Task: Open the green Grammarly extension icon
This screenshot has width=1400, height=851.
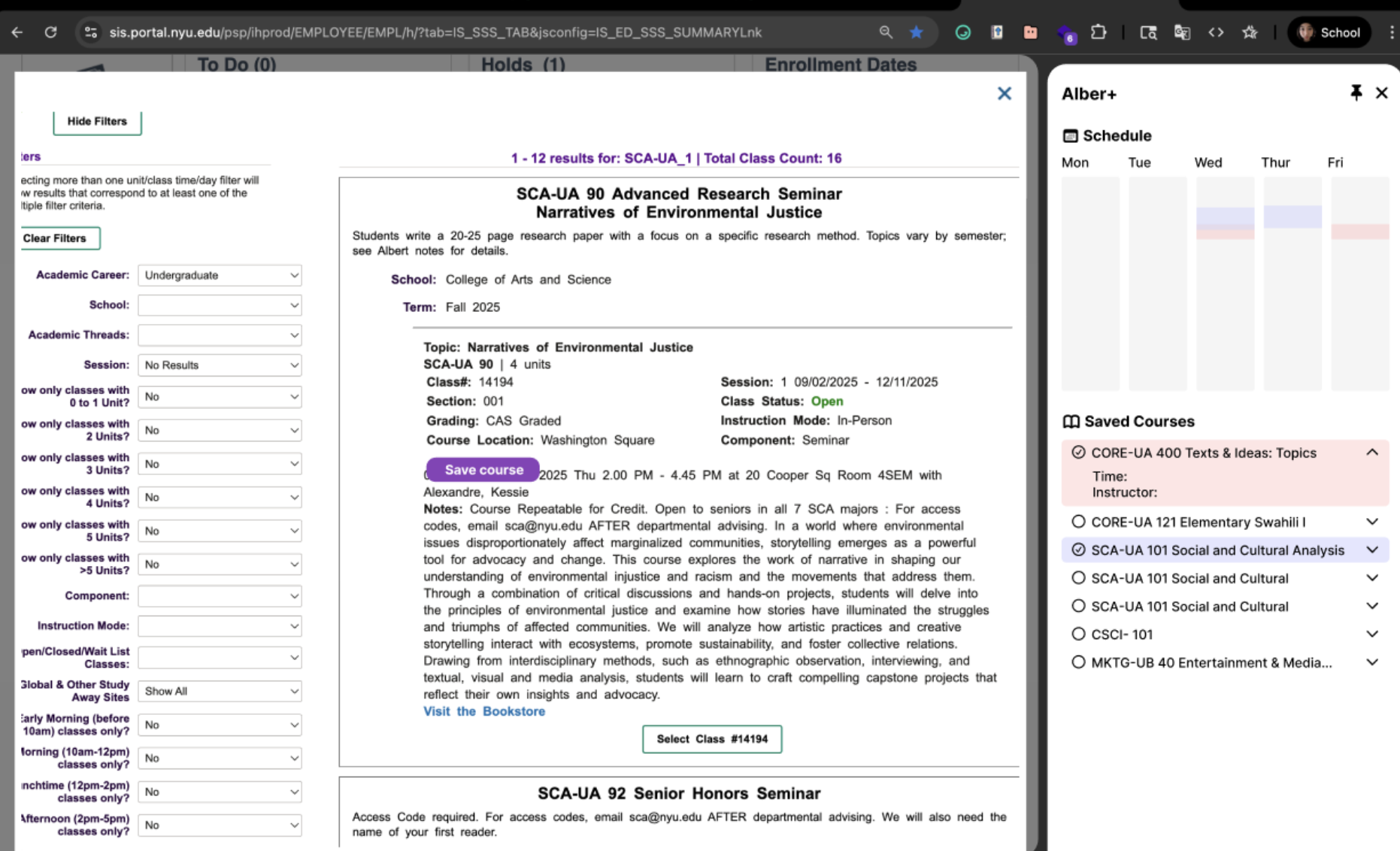Action: (x=962, y=32)
